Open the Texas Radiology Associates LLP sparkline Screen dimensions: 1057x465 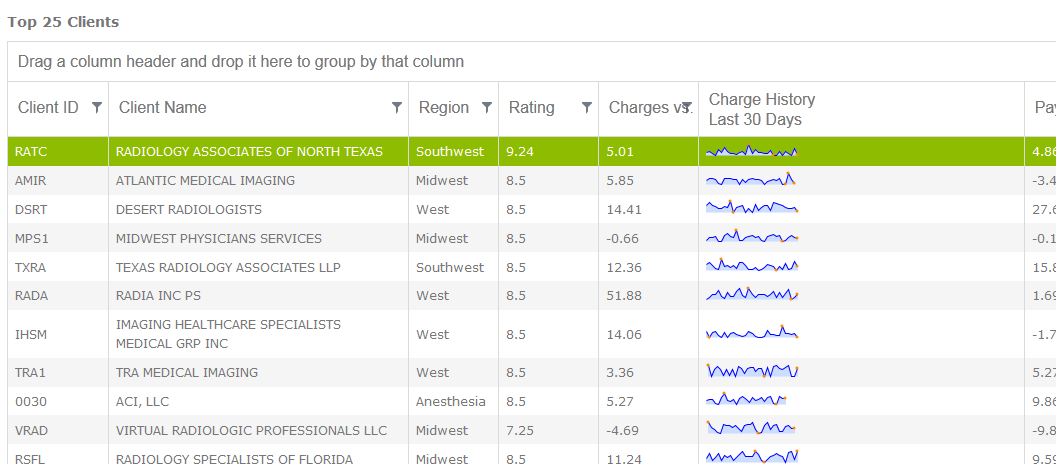click(752, 267)
